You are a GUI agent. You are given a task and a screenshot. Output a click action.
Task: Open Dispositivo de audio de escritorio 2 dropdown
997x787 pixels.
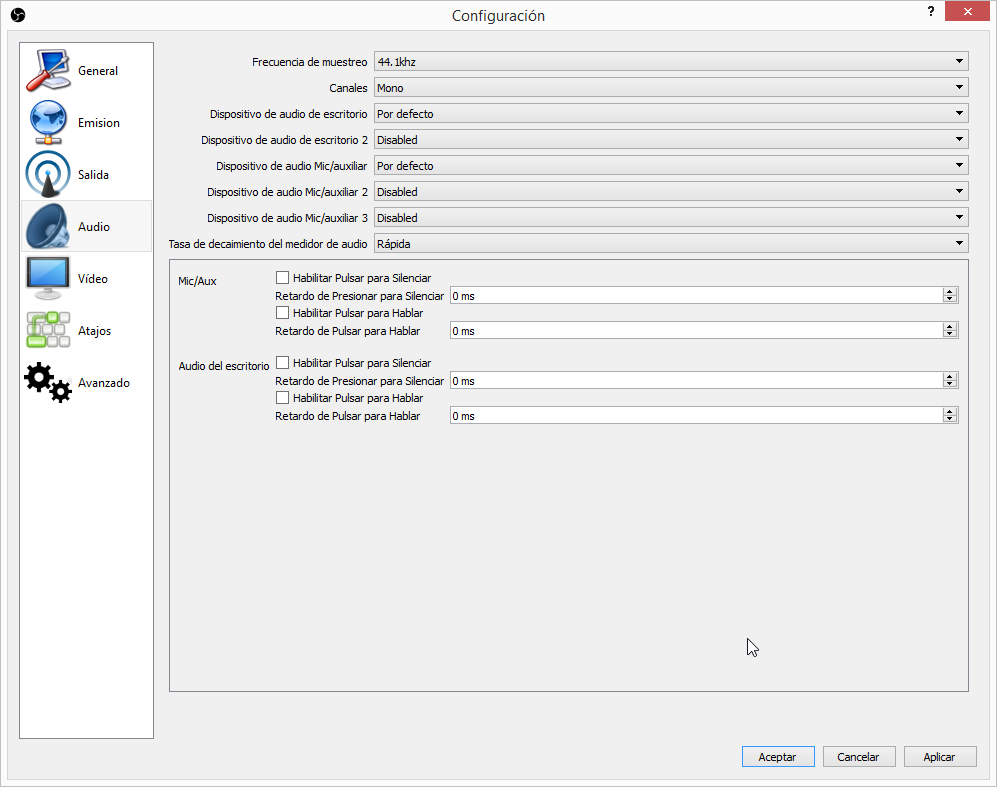(x=671, y=140)
